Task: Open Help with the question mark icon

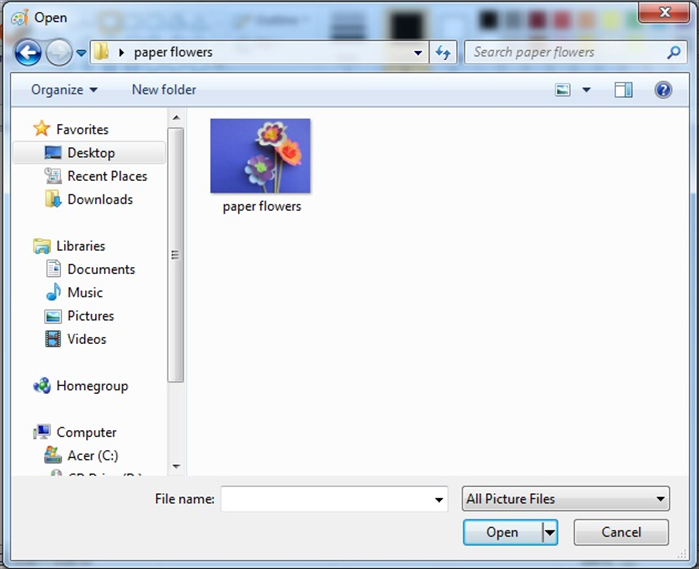Action: click(x=663, y=90)
